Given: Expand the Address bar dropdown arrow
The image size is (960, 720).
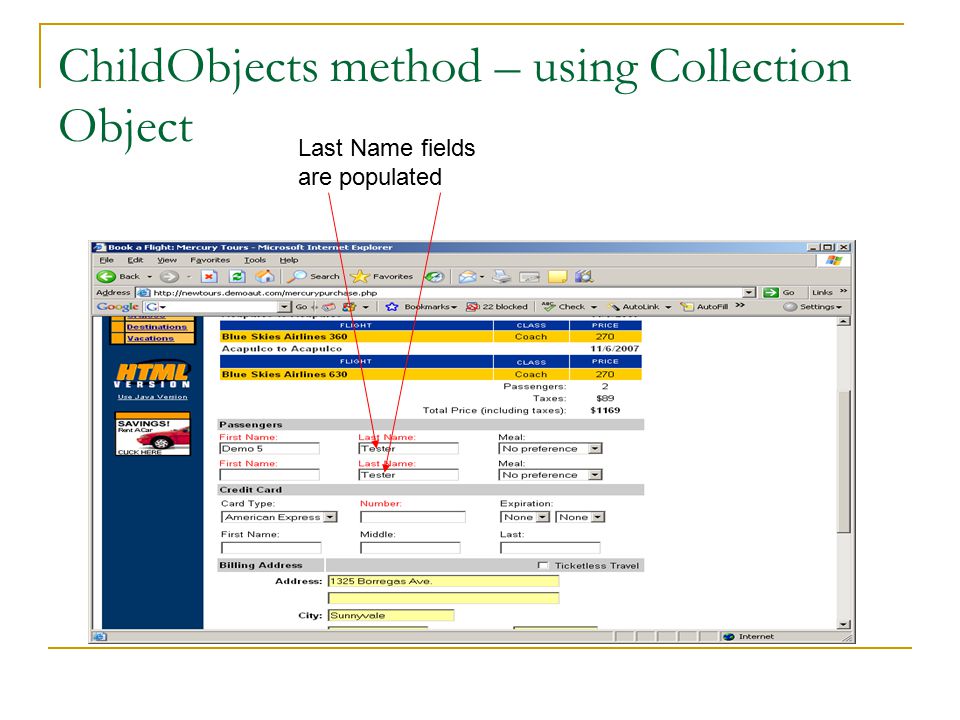Looking at the screenshot, I should click(x=749, y=293).
